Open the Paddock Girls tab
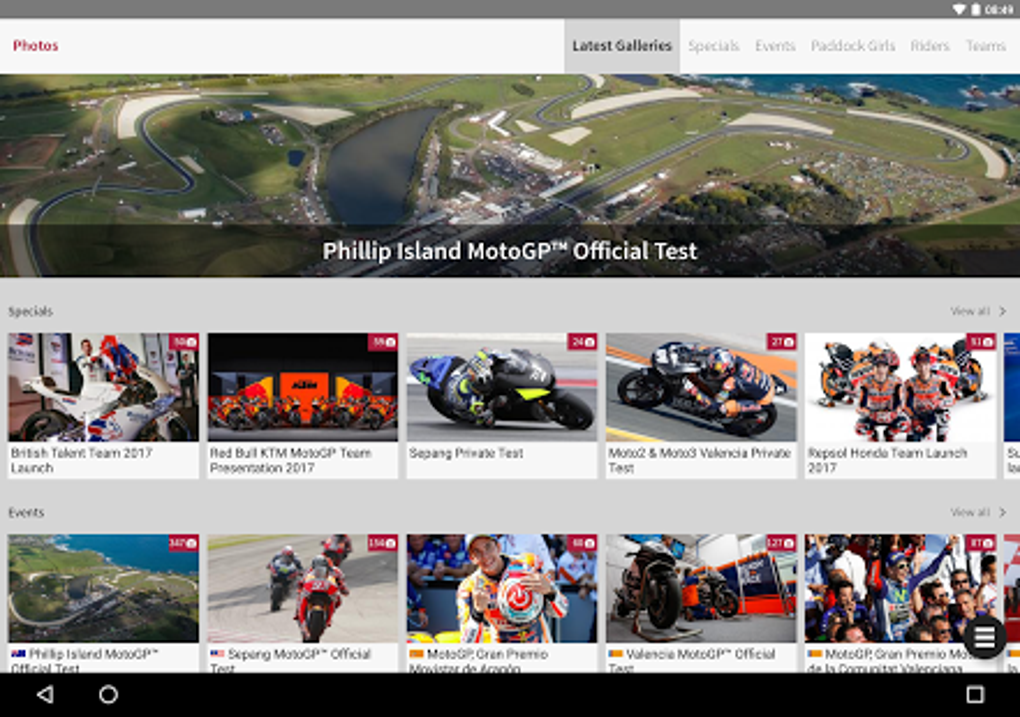This screenshot has height=717, width=1020. coord(852,46)
